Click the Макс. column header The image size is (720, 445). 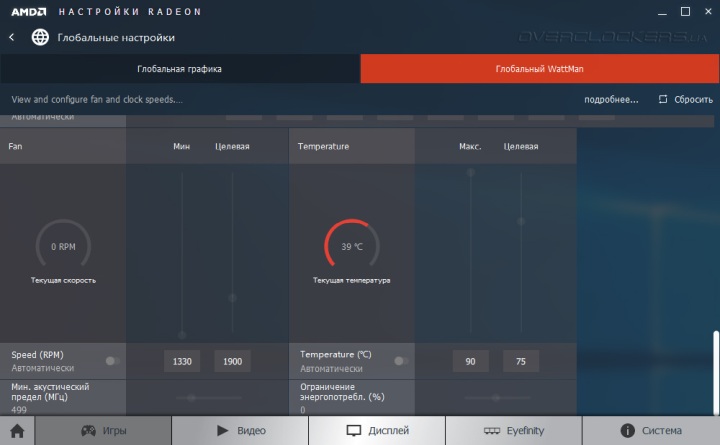click(x=470, y=146)
